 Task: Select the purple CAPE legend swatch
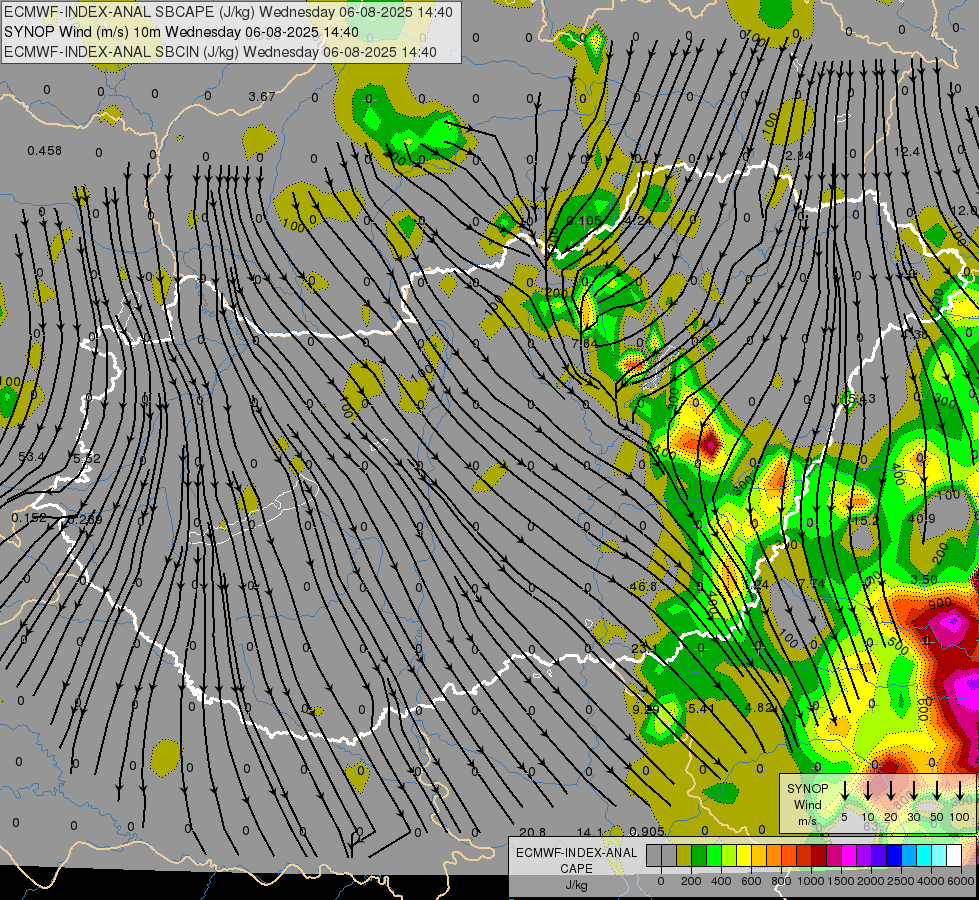(864, 856)
